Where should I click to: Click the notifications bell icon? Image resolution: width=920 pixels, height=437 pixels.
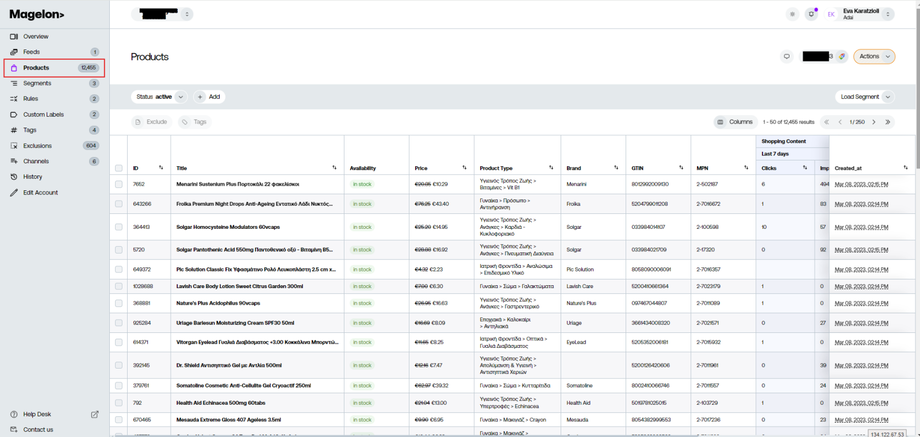point(811,14)
